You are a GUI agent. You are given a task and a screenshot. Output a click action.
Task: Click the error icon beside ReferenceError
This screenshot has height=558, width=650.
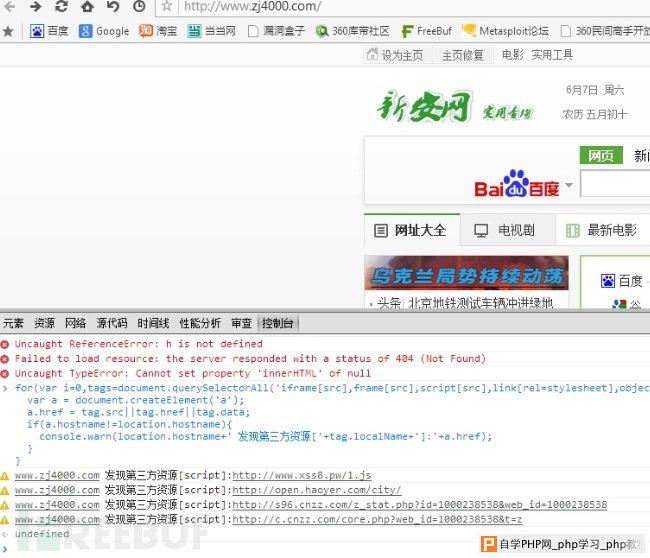tap(5, 344)
